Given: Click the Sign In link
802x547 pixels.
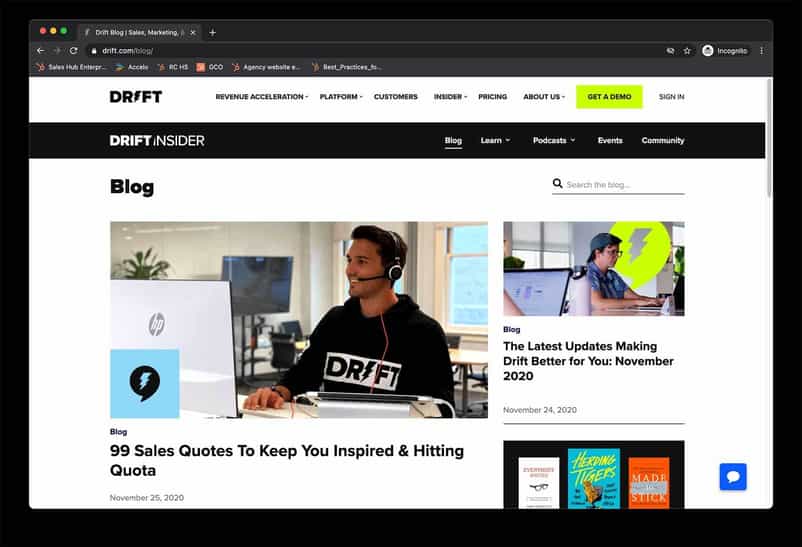Looking at the screenshot, I should pyautogui.click(x=672, y=97).
